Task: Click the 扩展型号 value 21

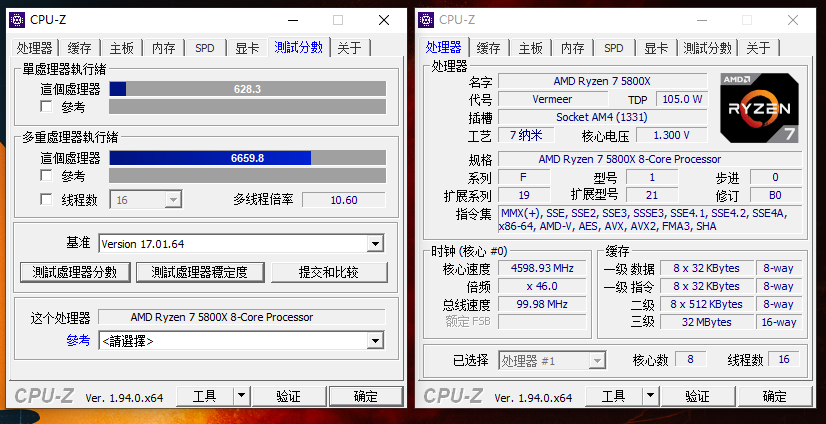Action: pos(652,195)
